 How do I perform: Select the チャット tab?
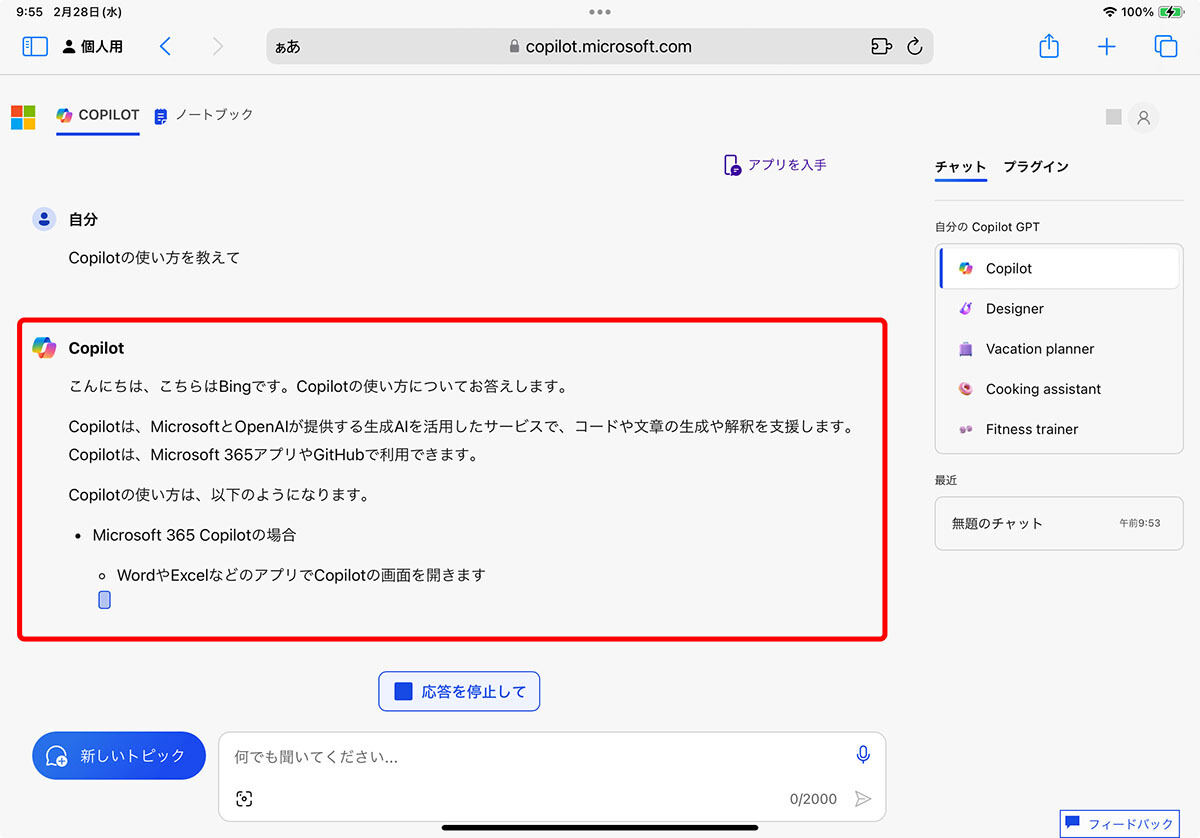961,167
